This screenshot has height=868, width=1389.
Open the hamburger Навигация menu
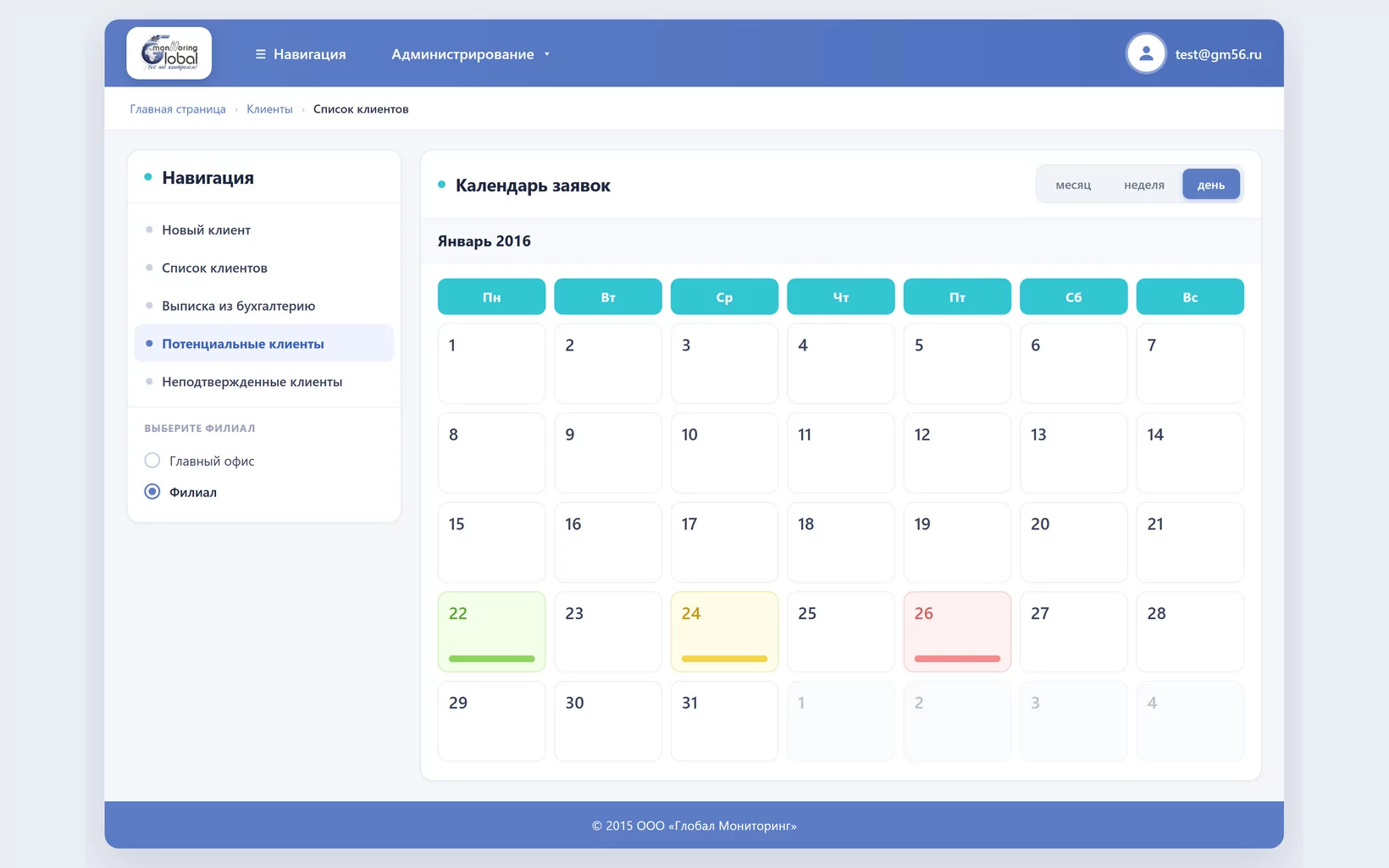tap(301, 54)
